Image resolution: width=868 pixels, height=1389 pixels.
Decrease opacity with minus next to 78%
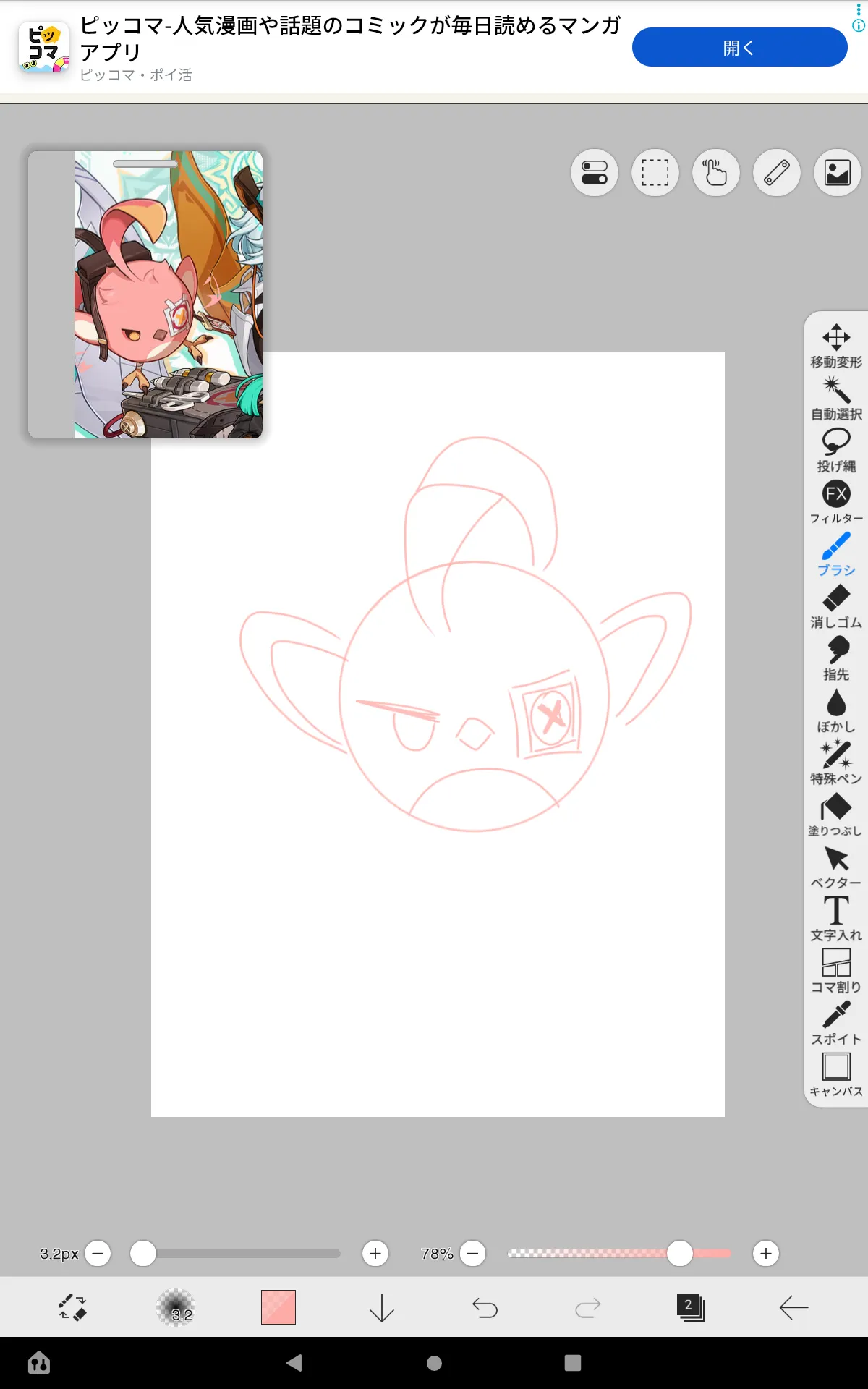click(x=473, y=1253)
